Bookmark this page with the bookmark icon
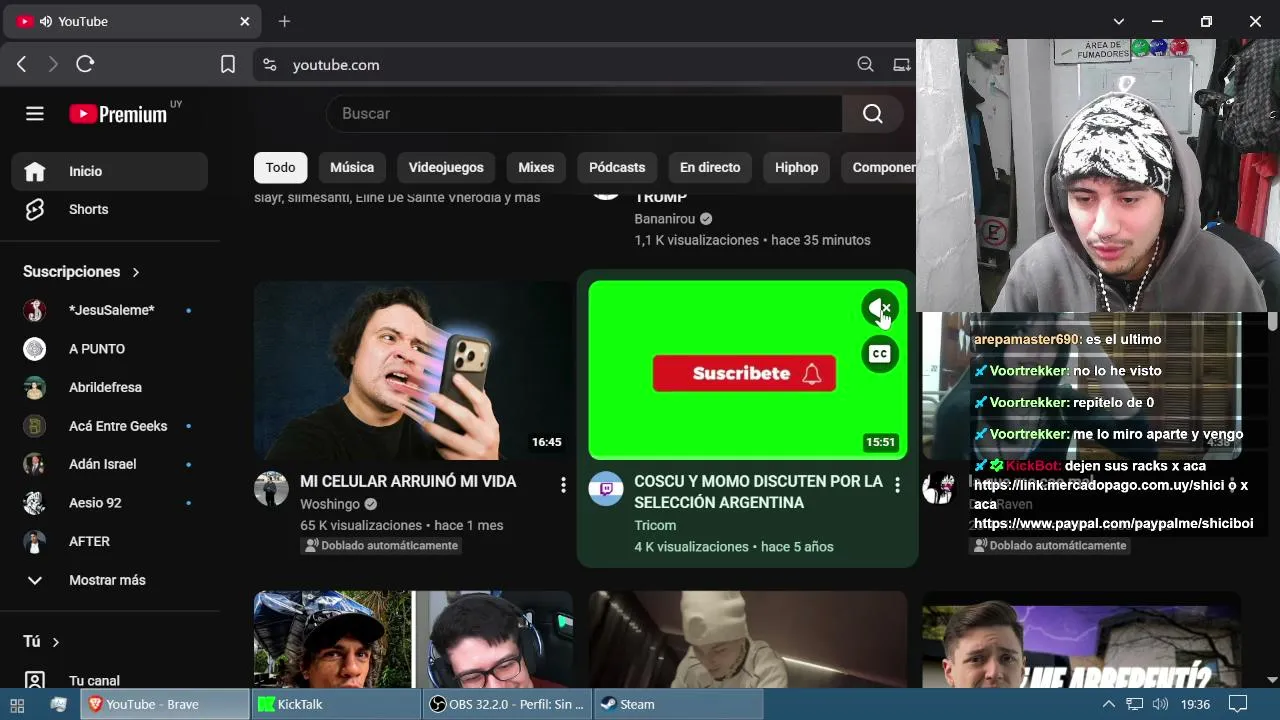The image size is (1280, 720). [x=228, y=65]
